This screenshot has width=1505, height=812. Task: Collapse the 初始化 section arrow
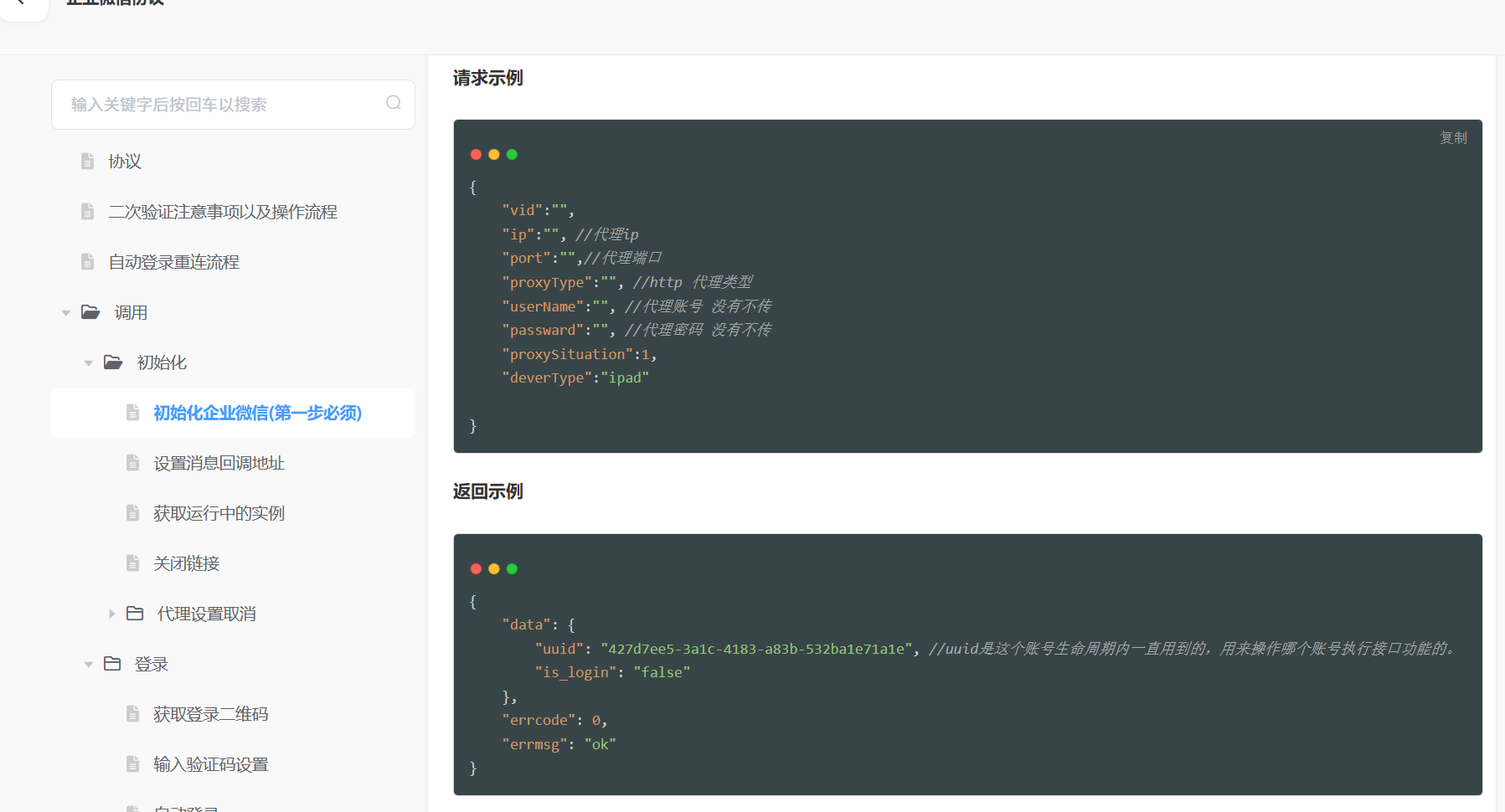click(x=89, y=363)
